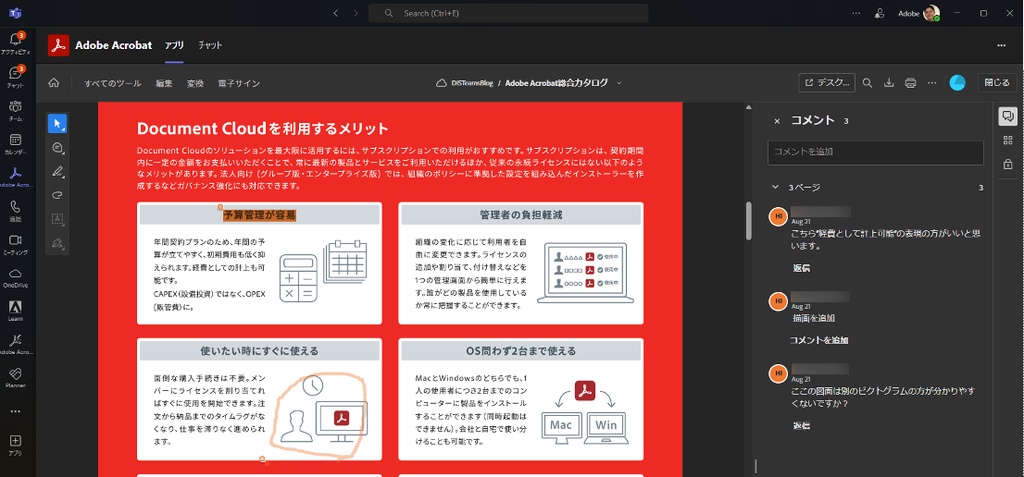Viewport: 1024px width, 477px height.
Task: Open Calendar in Teams sidebar
Action: (x=16, y=143)
